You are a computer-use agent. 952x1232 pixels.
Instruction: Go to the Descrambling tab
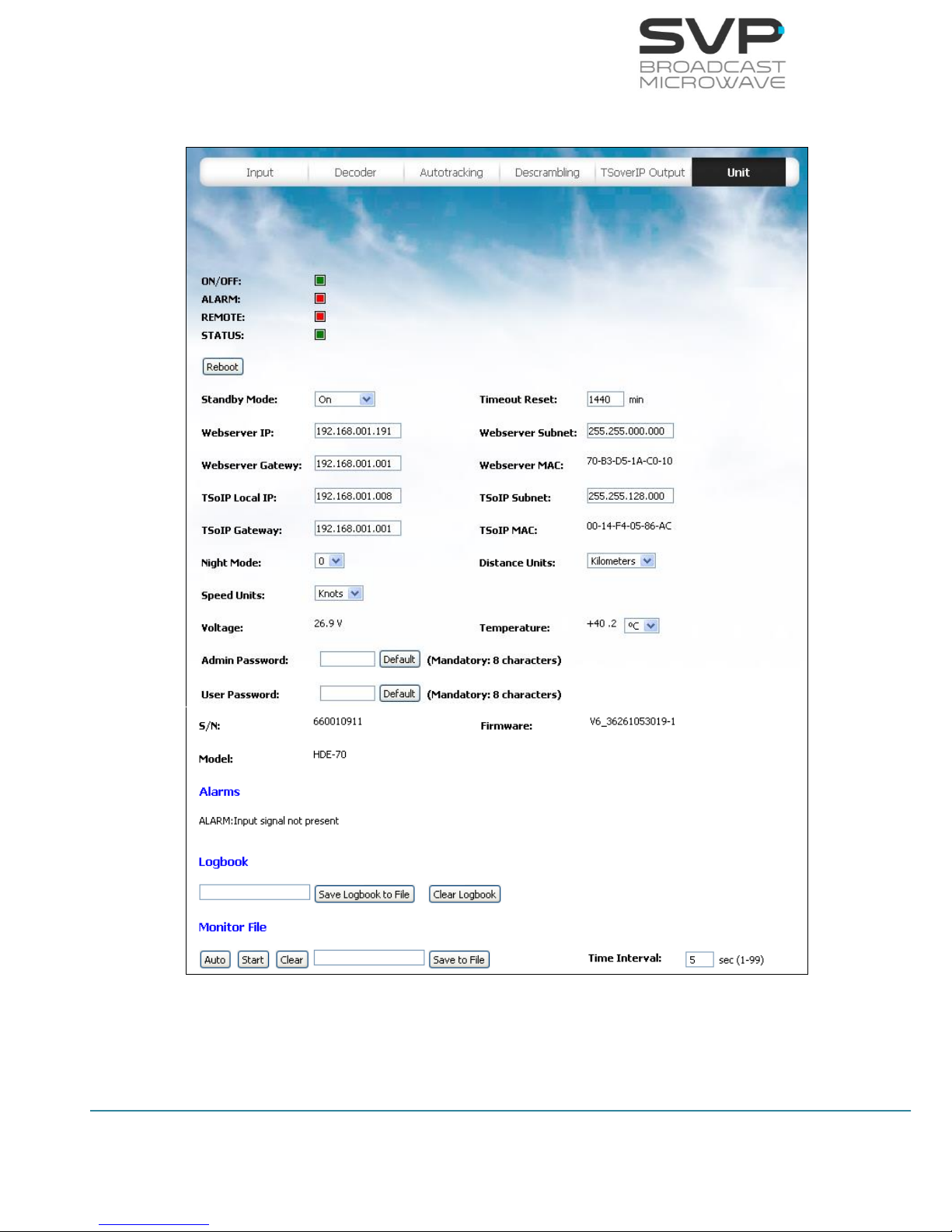click(x=547, y=173)
